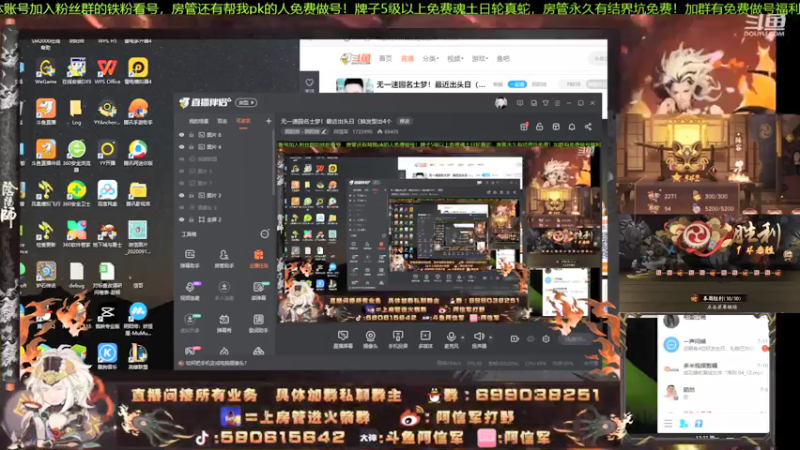This screenshot has height=450, width=800.
Task: Go to 首页 on Douyu website
Action: tap(386, 59)
